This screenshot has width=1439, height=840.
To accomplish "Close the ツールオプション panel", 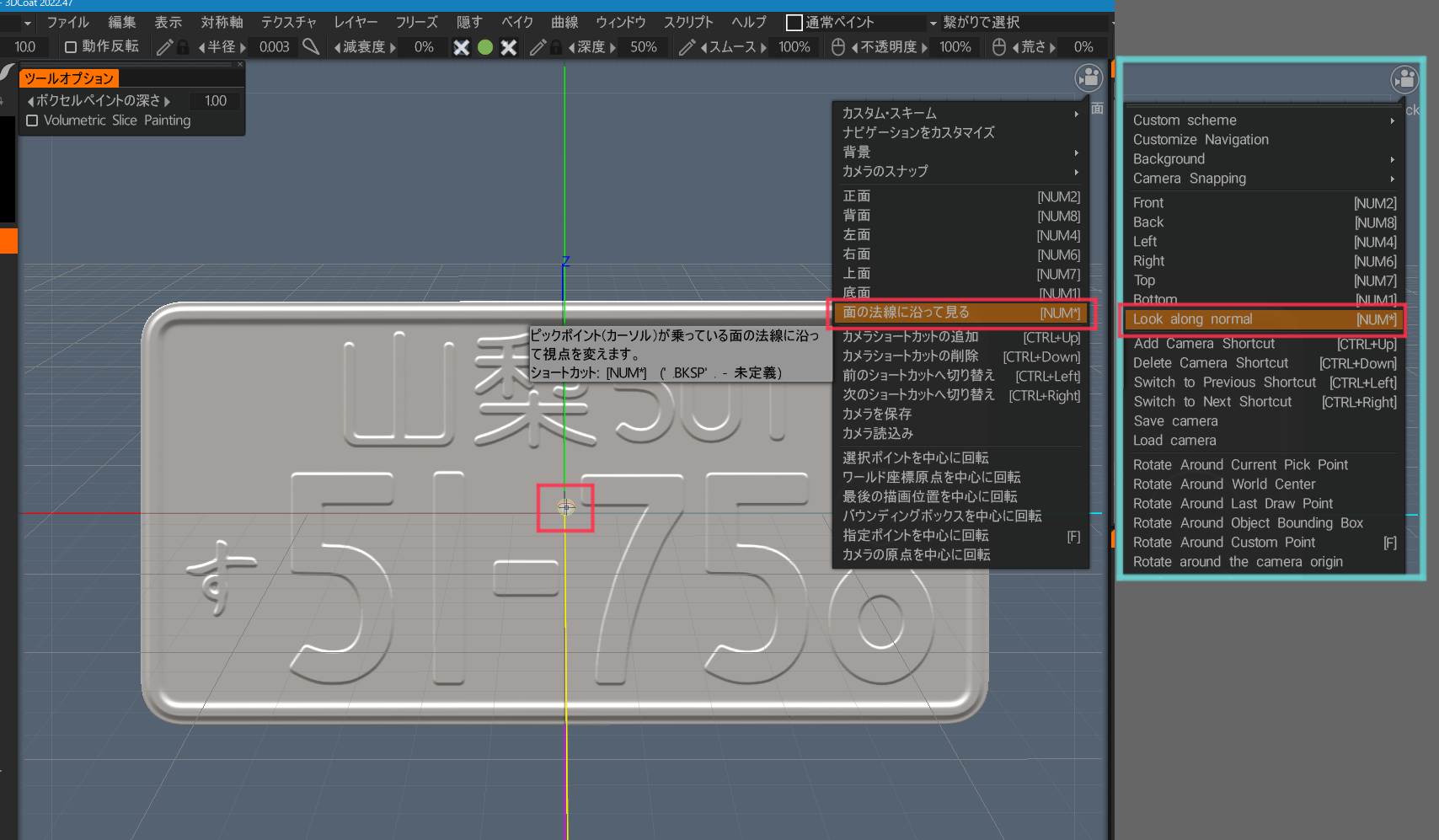I will coord(240,64).
